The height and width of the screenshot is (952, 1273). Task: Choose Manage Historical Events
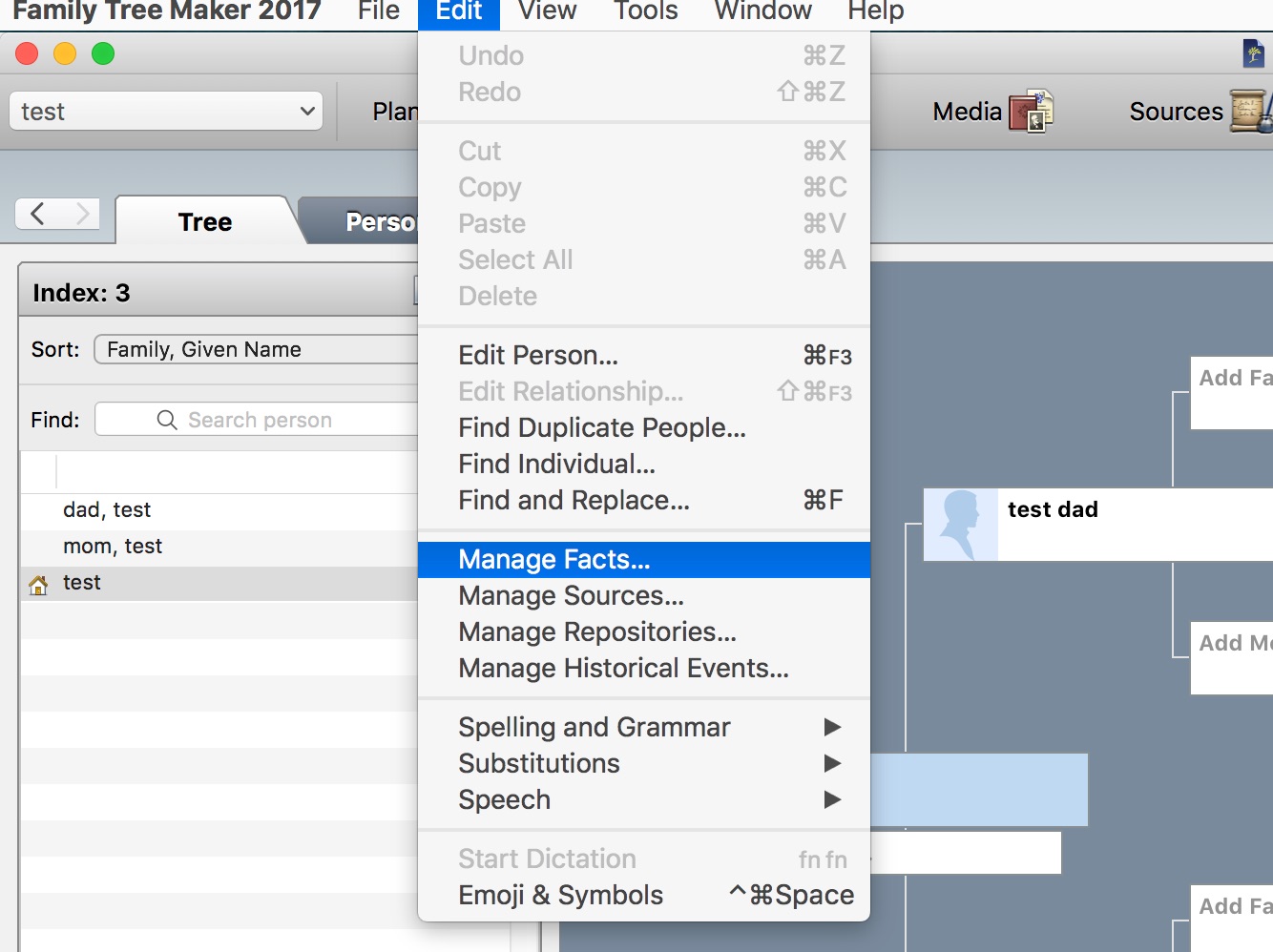tap(622, 668)
